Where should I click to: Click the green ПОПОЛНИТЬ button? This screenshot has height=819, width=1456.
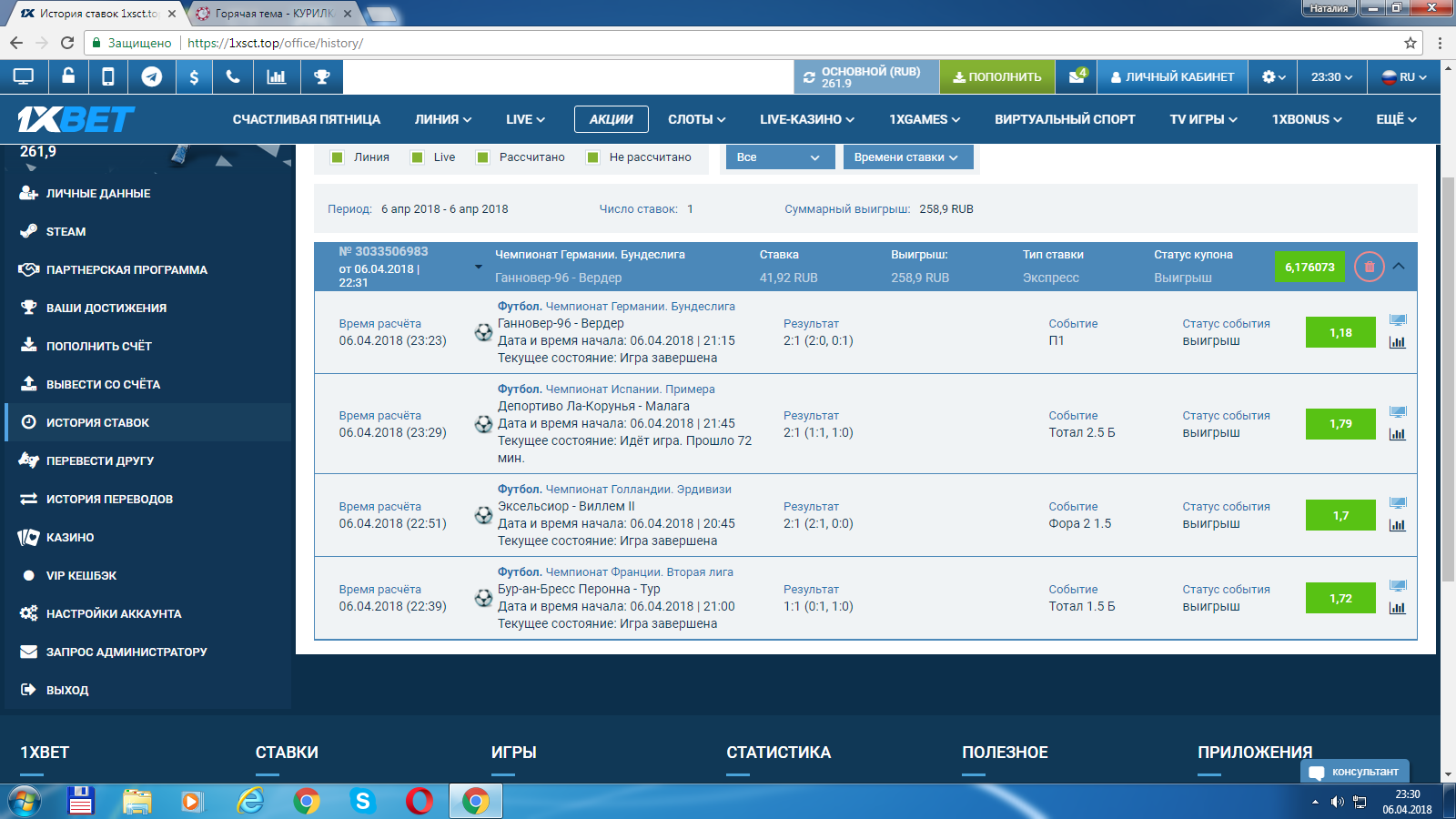997,77
